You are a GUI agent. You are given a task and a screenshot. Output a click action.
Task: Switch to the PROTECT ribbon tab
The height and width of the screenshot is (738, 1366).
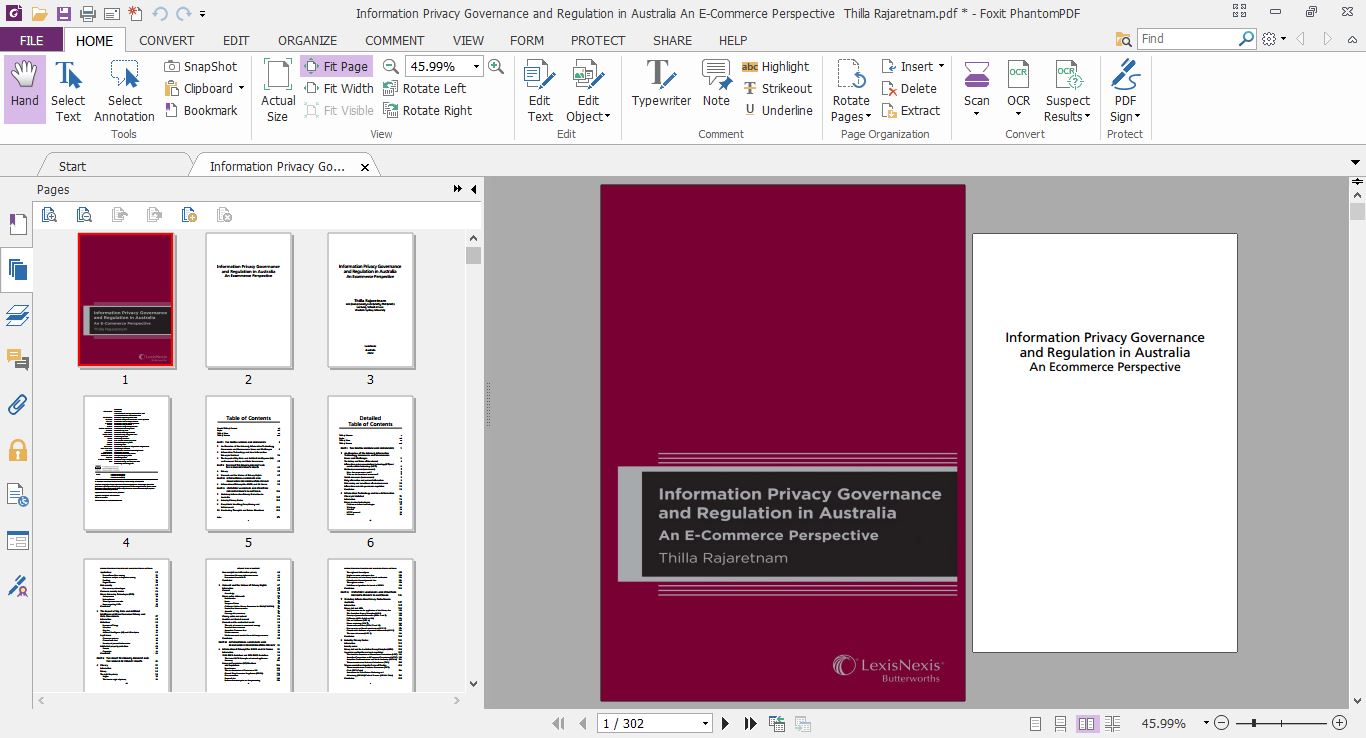click(x=597, y=40)
